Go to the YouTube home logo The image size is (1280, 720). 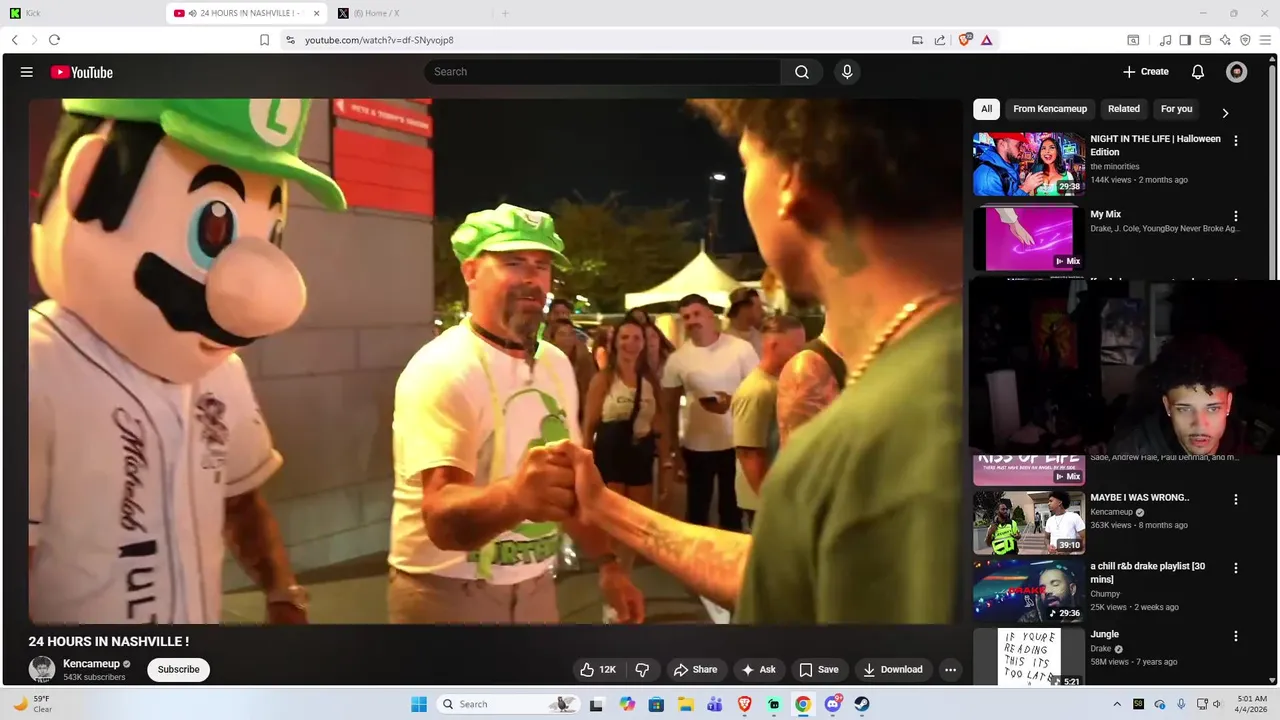(x=82, y=72)
